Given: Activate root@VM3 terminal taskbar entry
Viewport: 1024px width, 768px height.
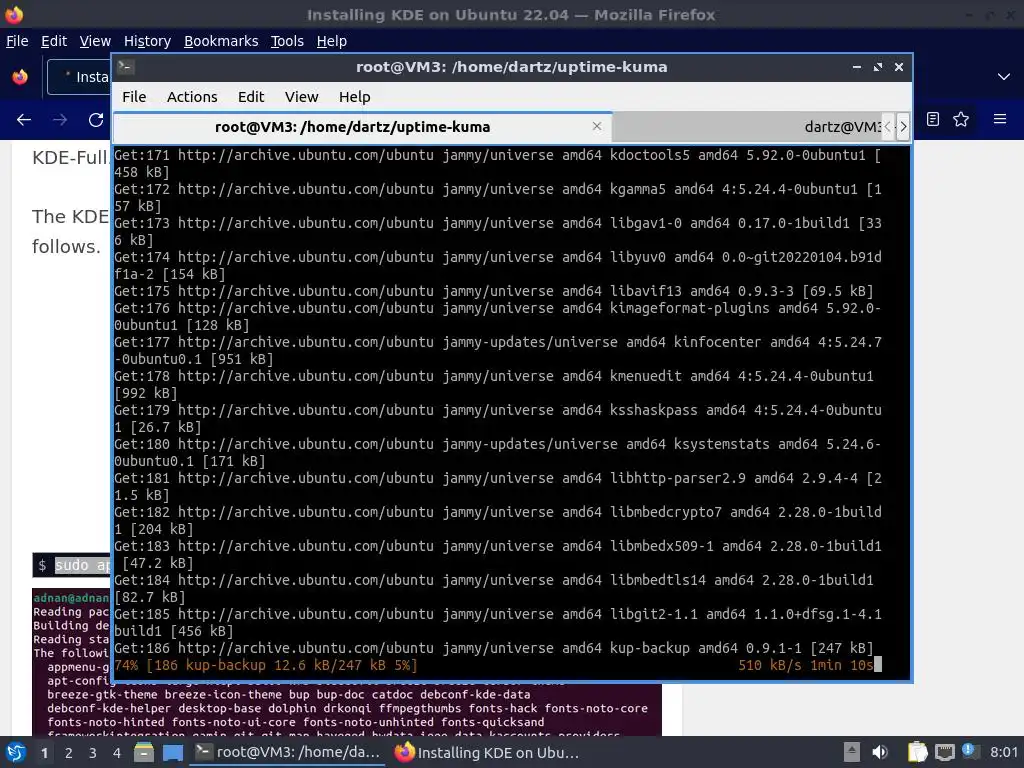Looking at the screenshot, I should click(287, 752).
